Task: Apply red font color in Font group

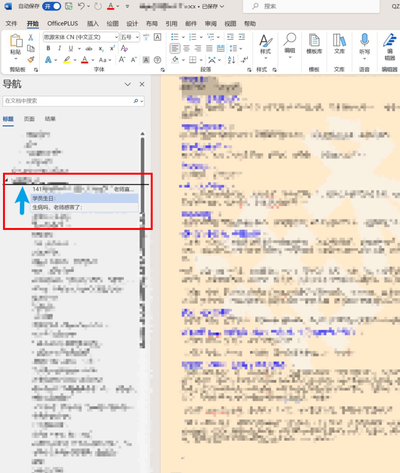Action: coord(85,60)
